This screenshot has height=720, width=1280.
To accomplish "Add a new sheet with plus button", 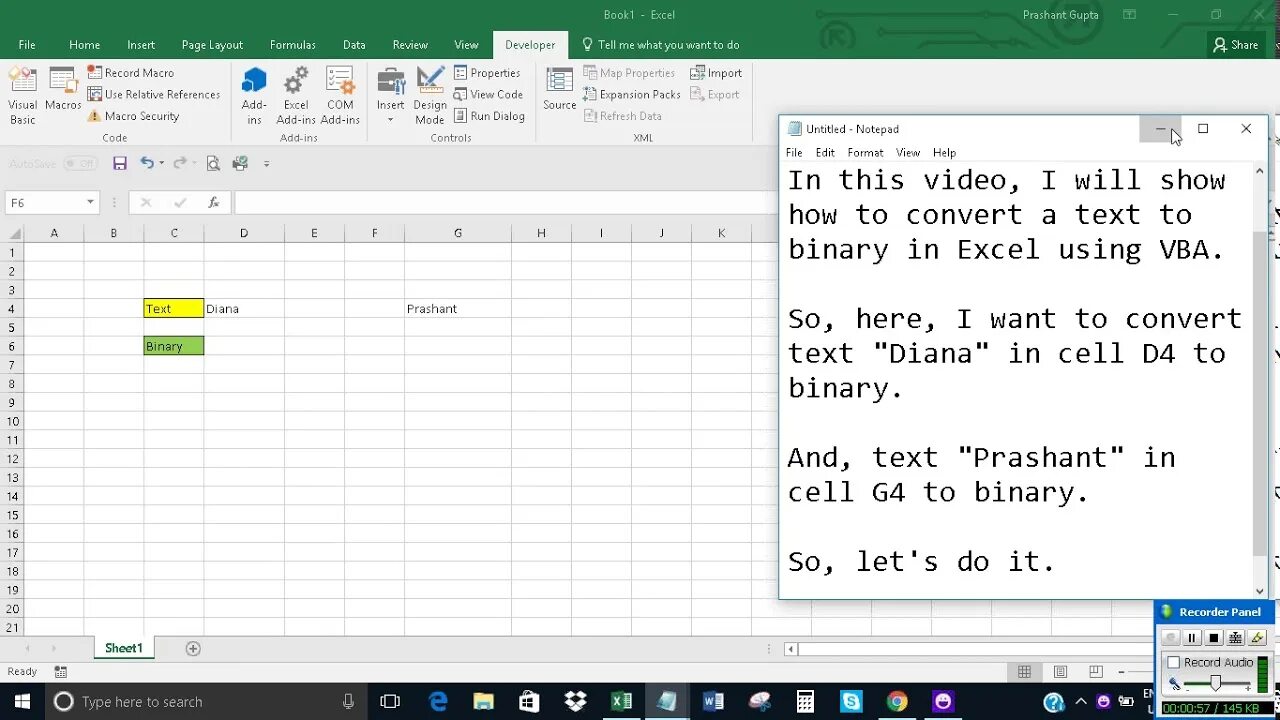I will 193,648.
